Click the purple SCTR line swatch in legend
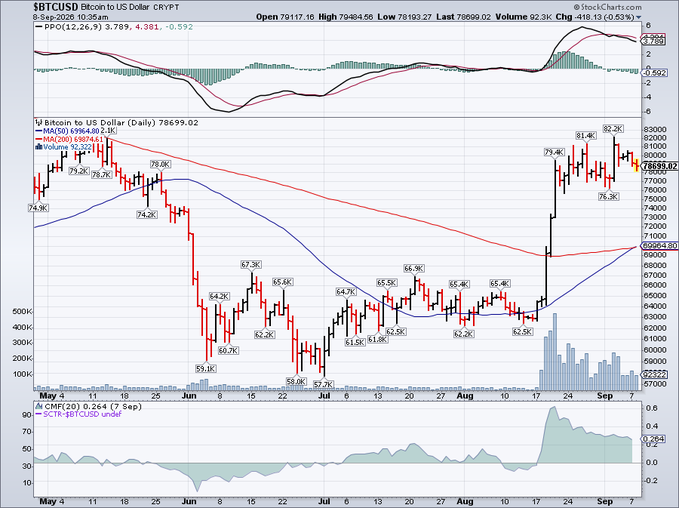This screenshot has height=508, width=679. point(39,414)
